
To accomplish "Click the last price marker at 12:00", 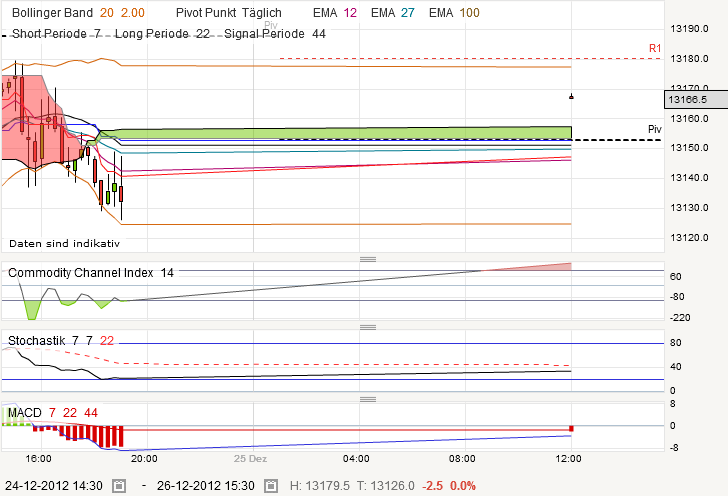I will [571, 97].
